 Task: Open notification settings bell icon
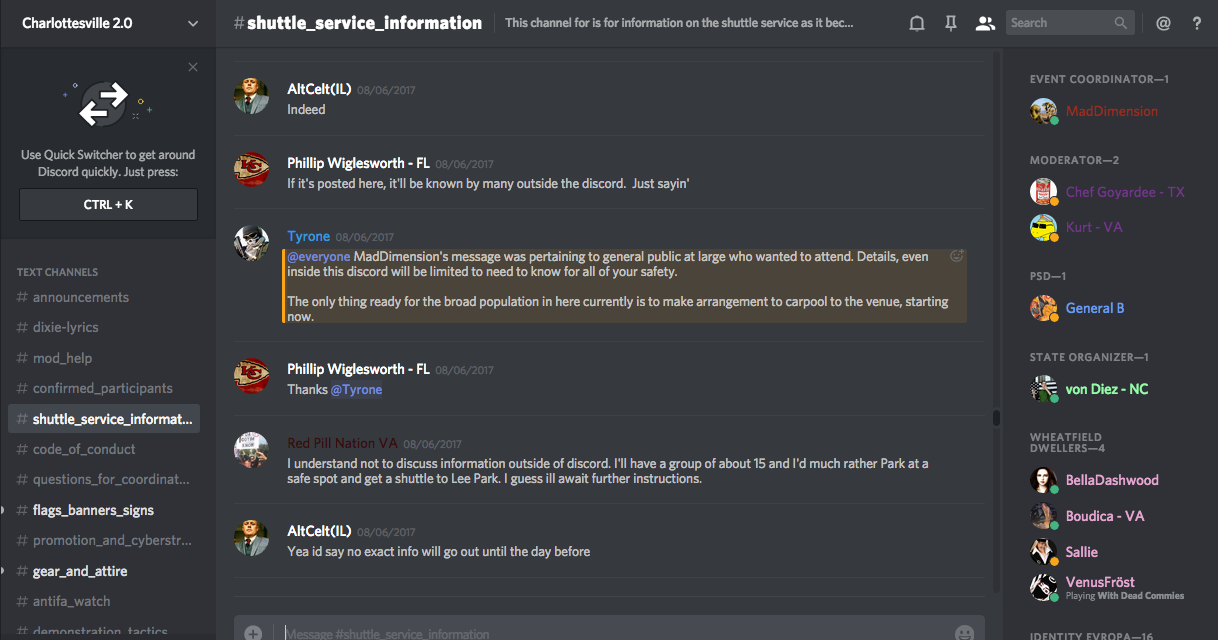[x=916, y=23]
